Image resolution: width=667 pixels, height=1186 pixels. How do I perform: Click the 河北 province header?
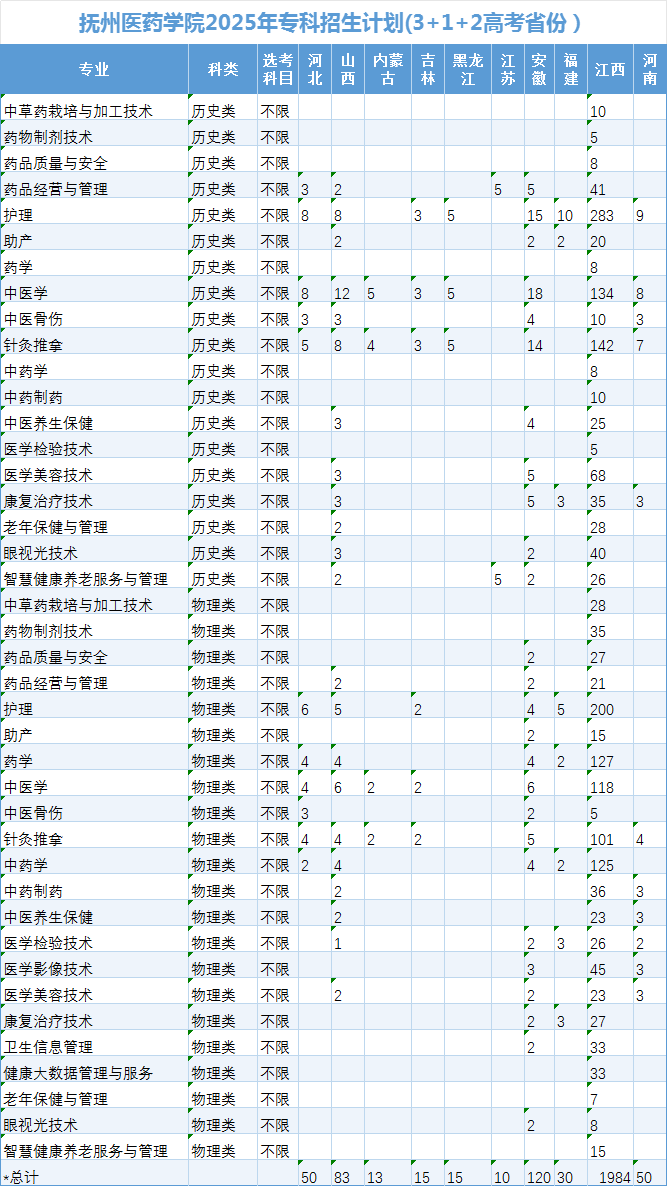pyautogui.click(x=315, y=70)
